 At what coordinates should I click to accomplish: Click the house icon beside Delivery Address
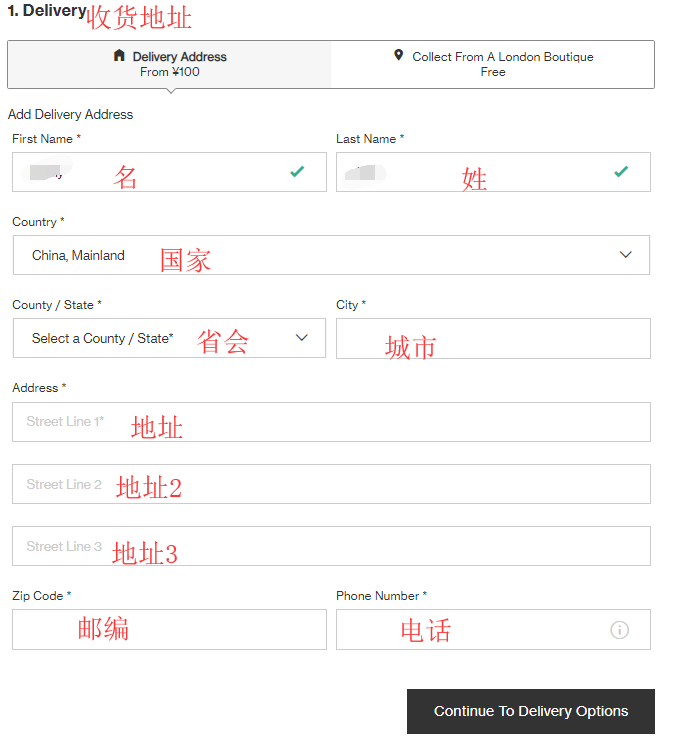coord(120,56)
